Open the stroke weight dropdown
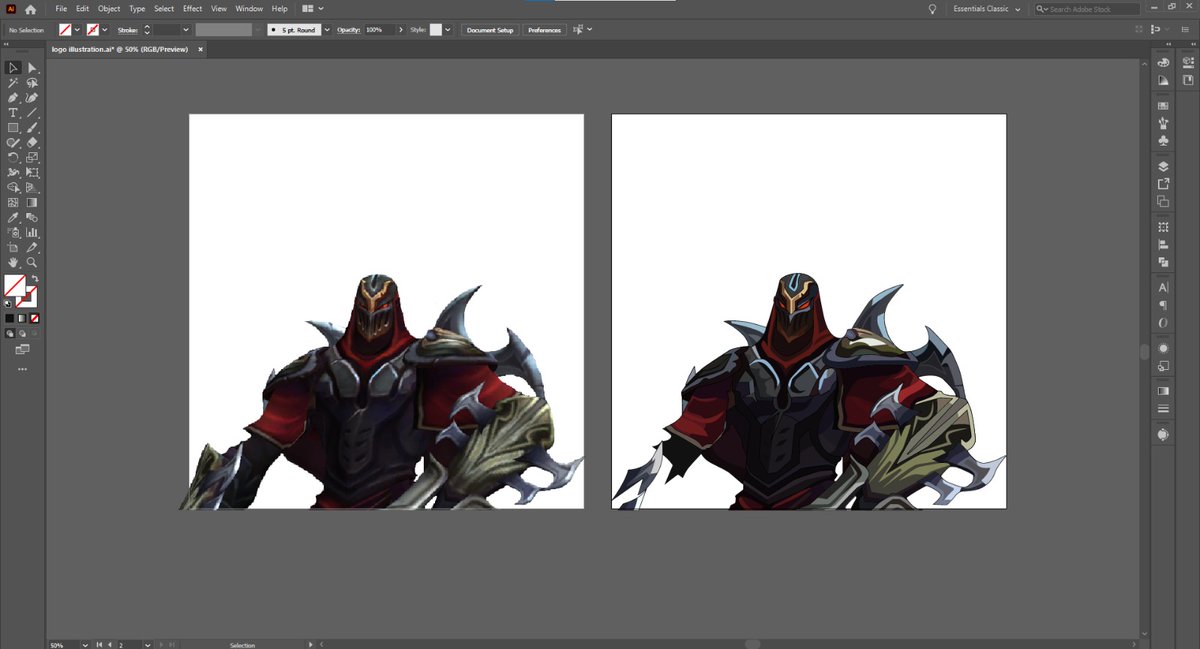The image size is (1200, 649). (186, 30)
